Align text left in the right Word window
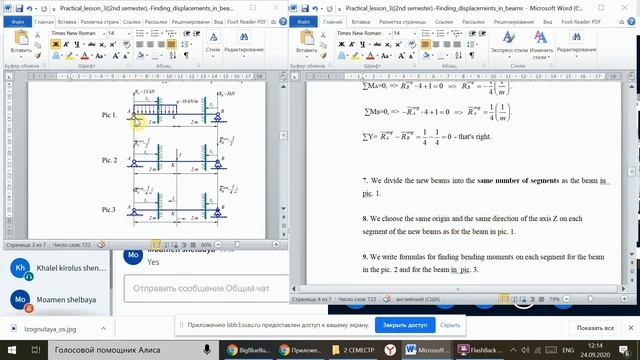The height and width of the screenshot is (360, 640). pyautogui.click(x=426, y=44)
